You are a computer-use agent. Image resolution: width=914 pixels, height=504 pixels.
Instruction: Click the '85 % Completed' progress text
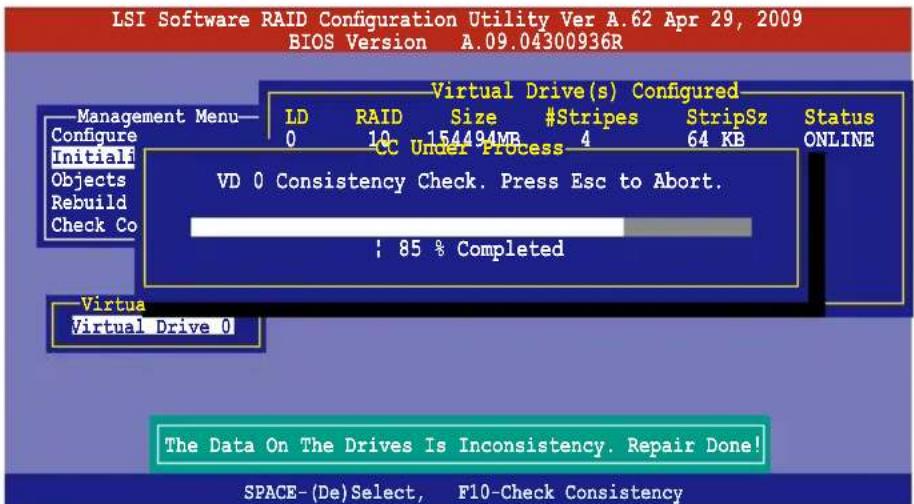481,249
